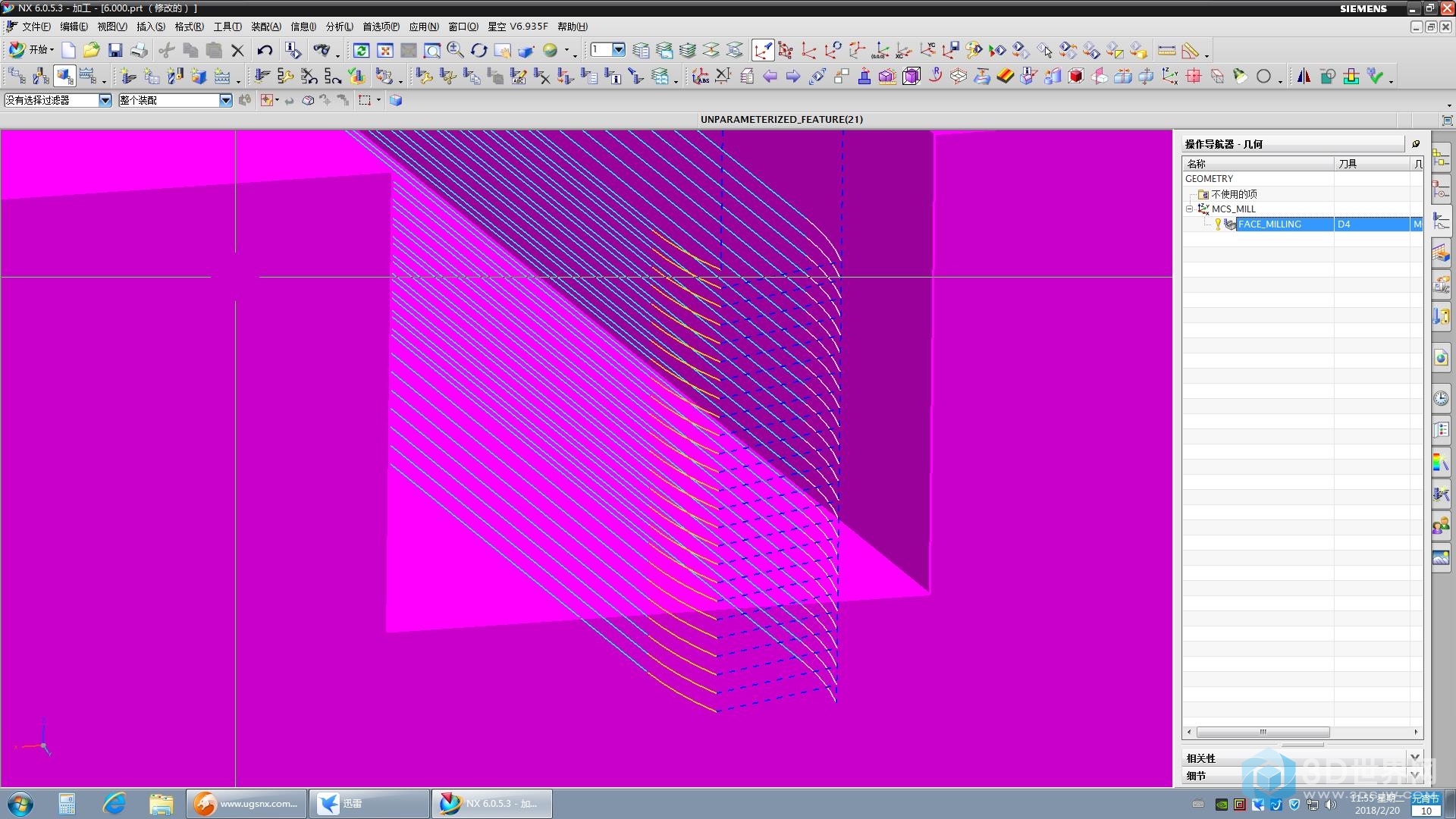
Task: Click the Undo arrow icon
Action: click(x=265, y=50)
